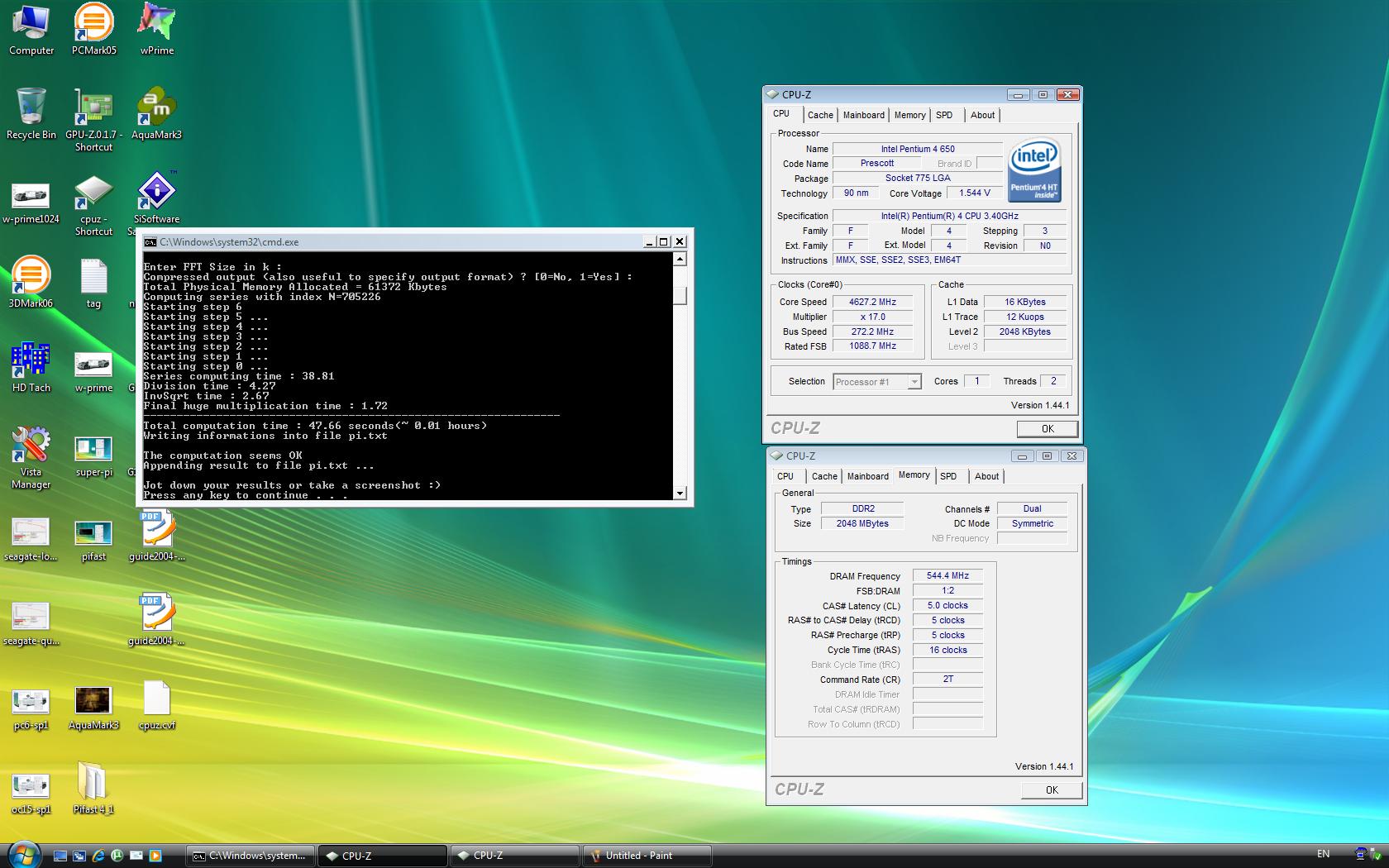The width and height of the screenshot is (1389, 868).
Task: Launch the HD Tach icon
Action: click(x=31, y=367)
